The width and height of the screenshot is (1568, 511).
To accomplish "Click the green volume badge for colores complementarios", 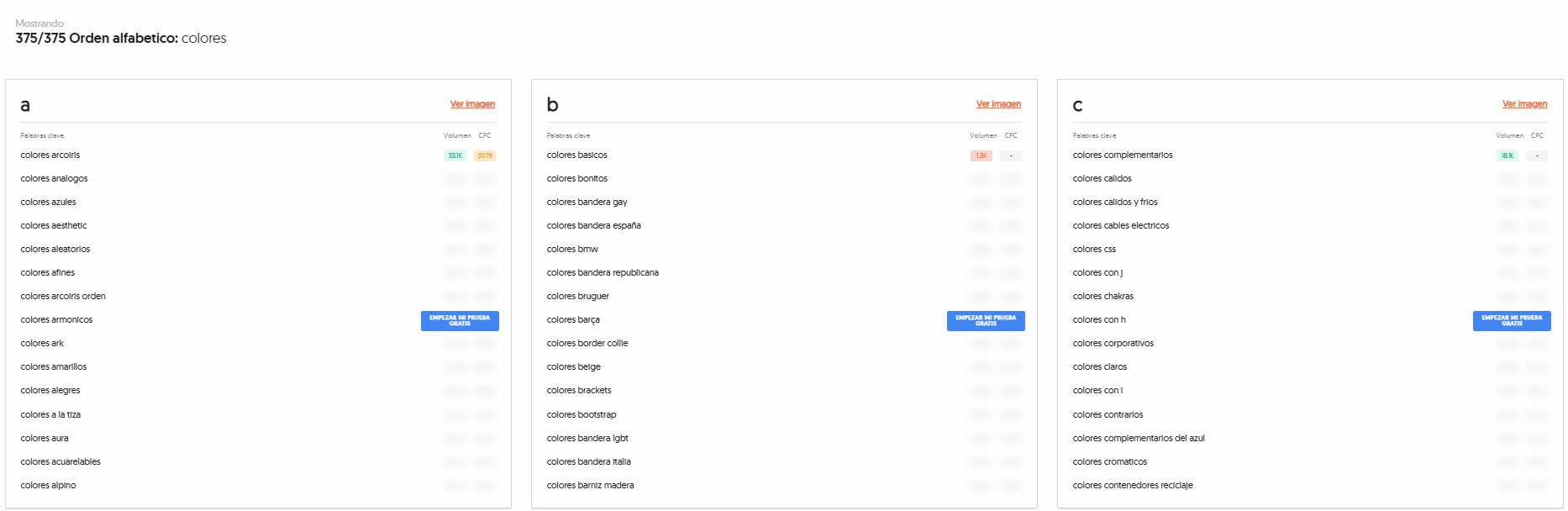I will 1507,156.
